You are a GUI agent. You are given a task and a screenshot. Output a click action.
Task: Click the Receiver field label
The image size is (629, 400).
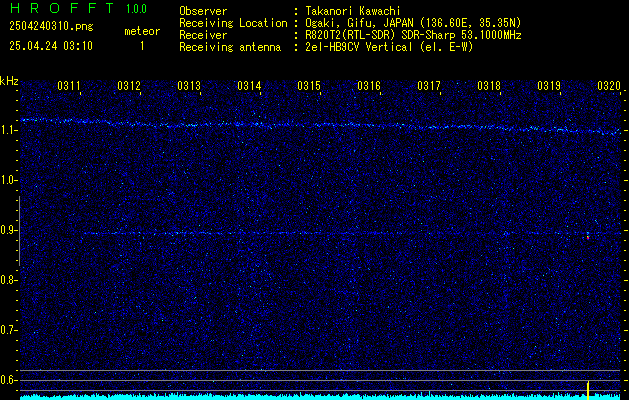pos(203,35)
